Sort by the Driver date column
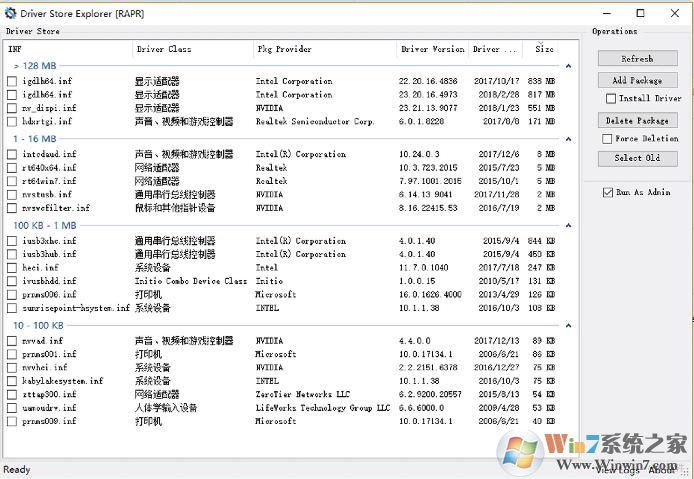 coord(495,49)
